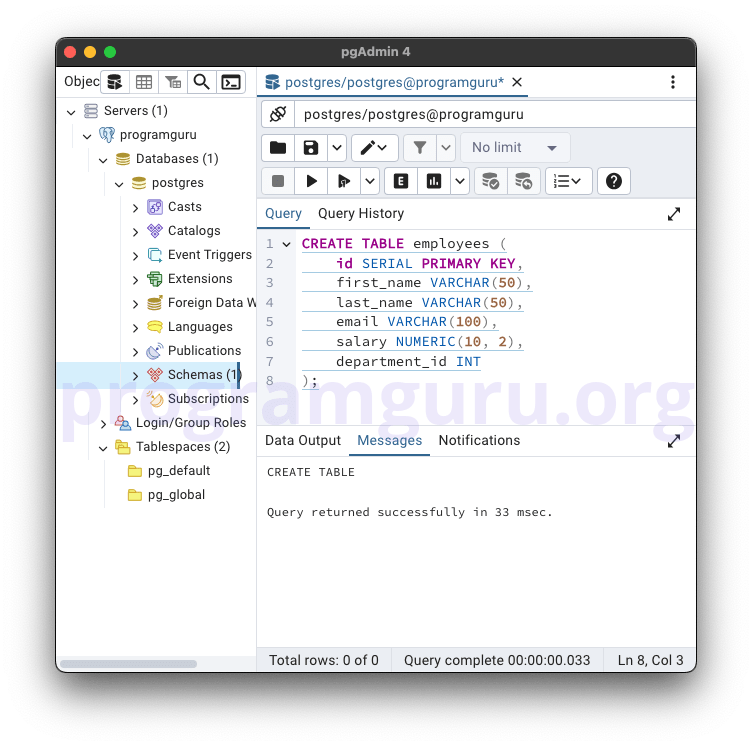Image resolution: width=752 pixels, height=746 pixels.
Task: Click 'Total rows: 0 of 0' status text
Action: click(x=324, y=660)
